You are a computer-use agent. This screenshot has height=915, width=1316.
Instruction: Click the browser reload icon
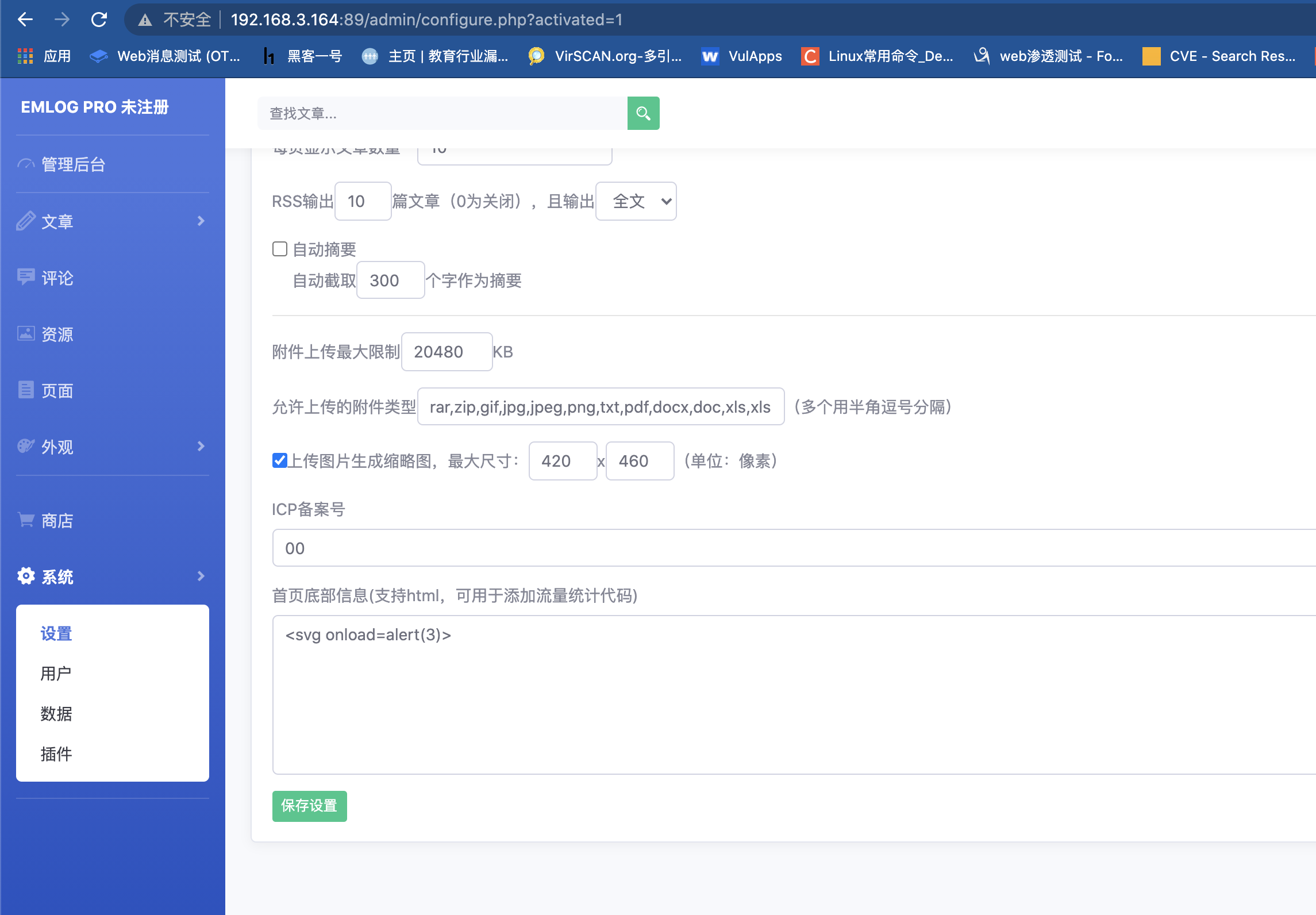[99, 20]
